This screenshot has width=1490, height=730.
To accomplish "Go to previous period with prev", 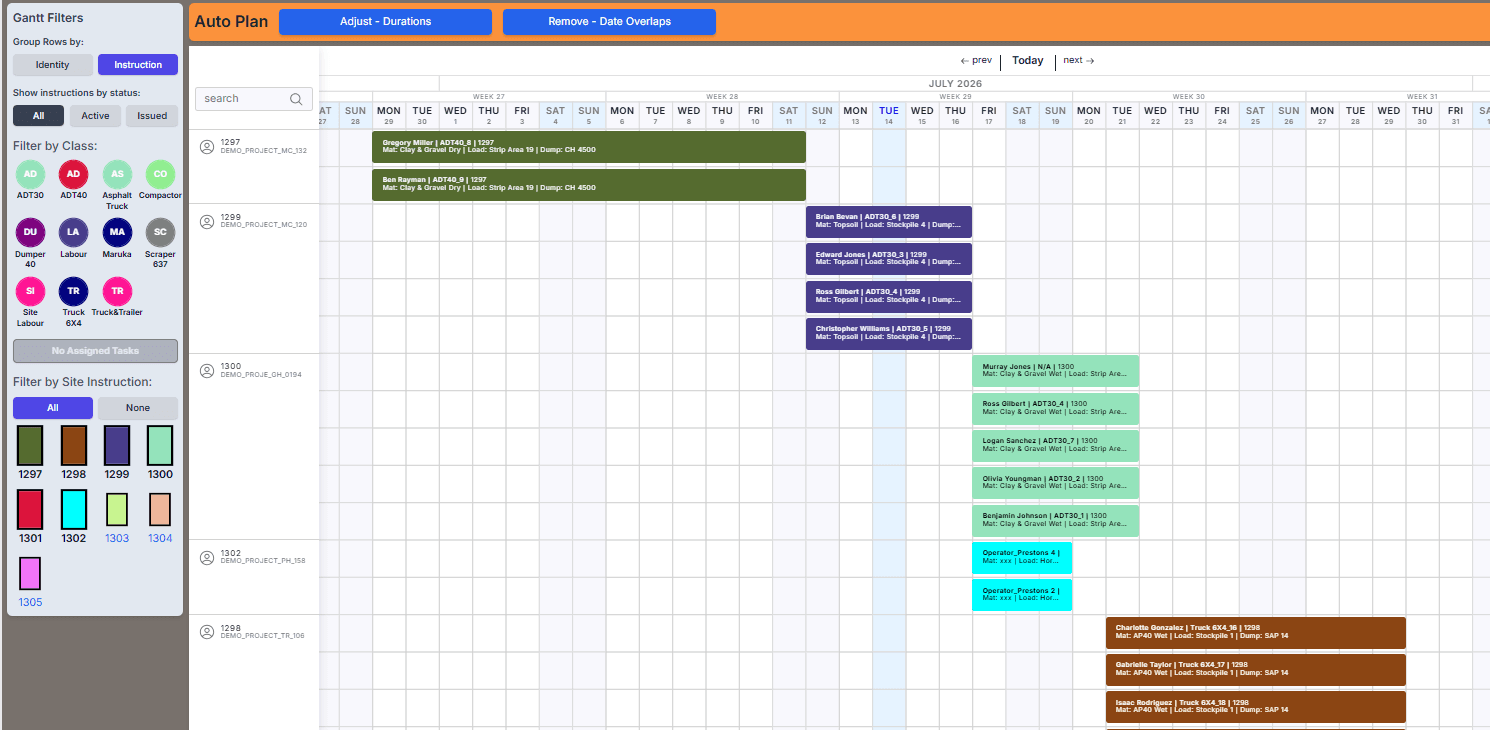I will [977, 61].
